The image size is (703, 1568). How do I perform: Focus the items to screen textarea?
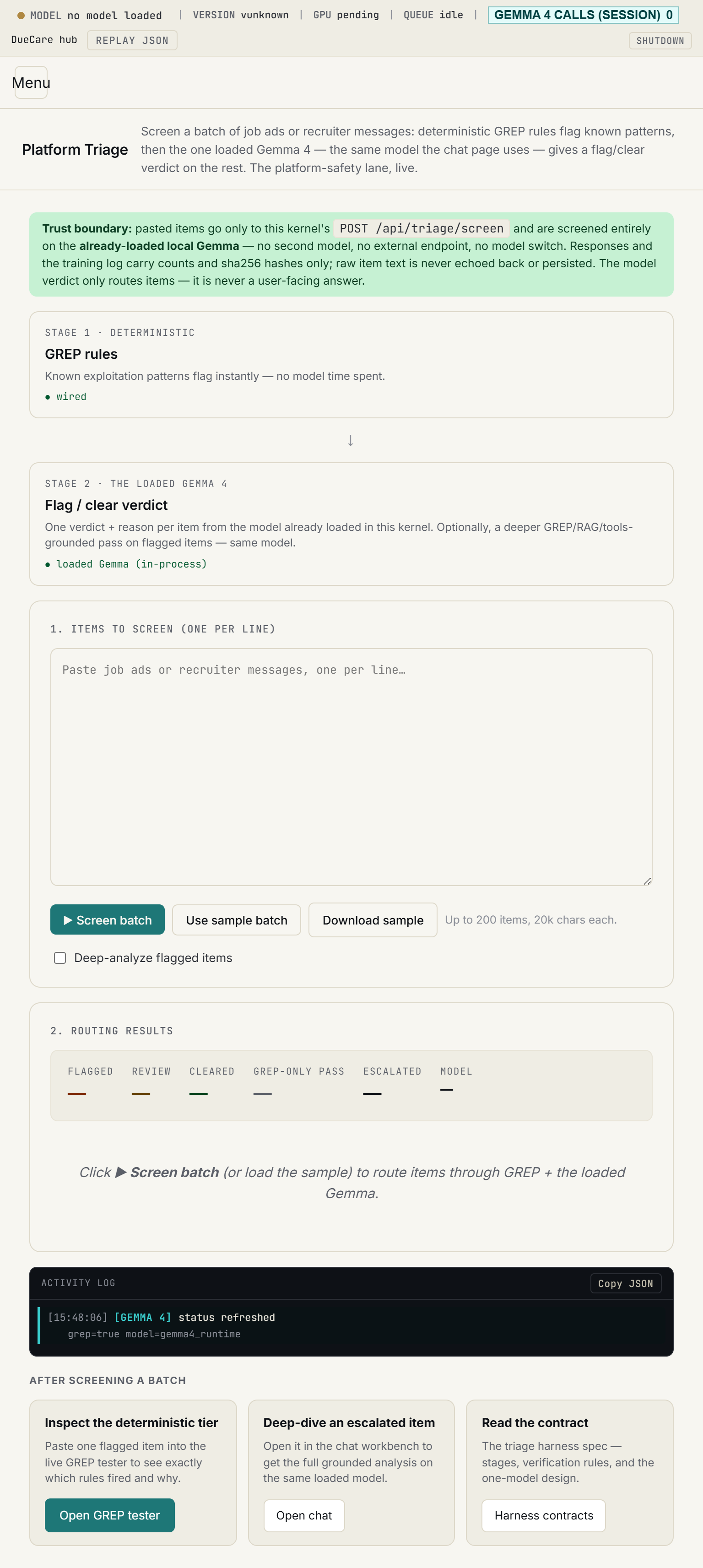coord(351,766)
